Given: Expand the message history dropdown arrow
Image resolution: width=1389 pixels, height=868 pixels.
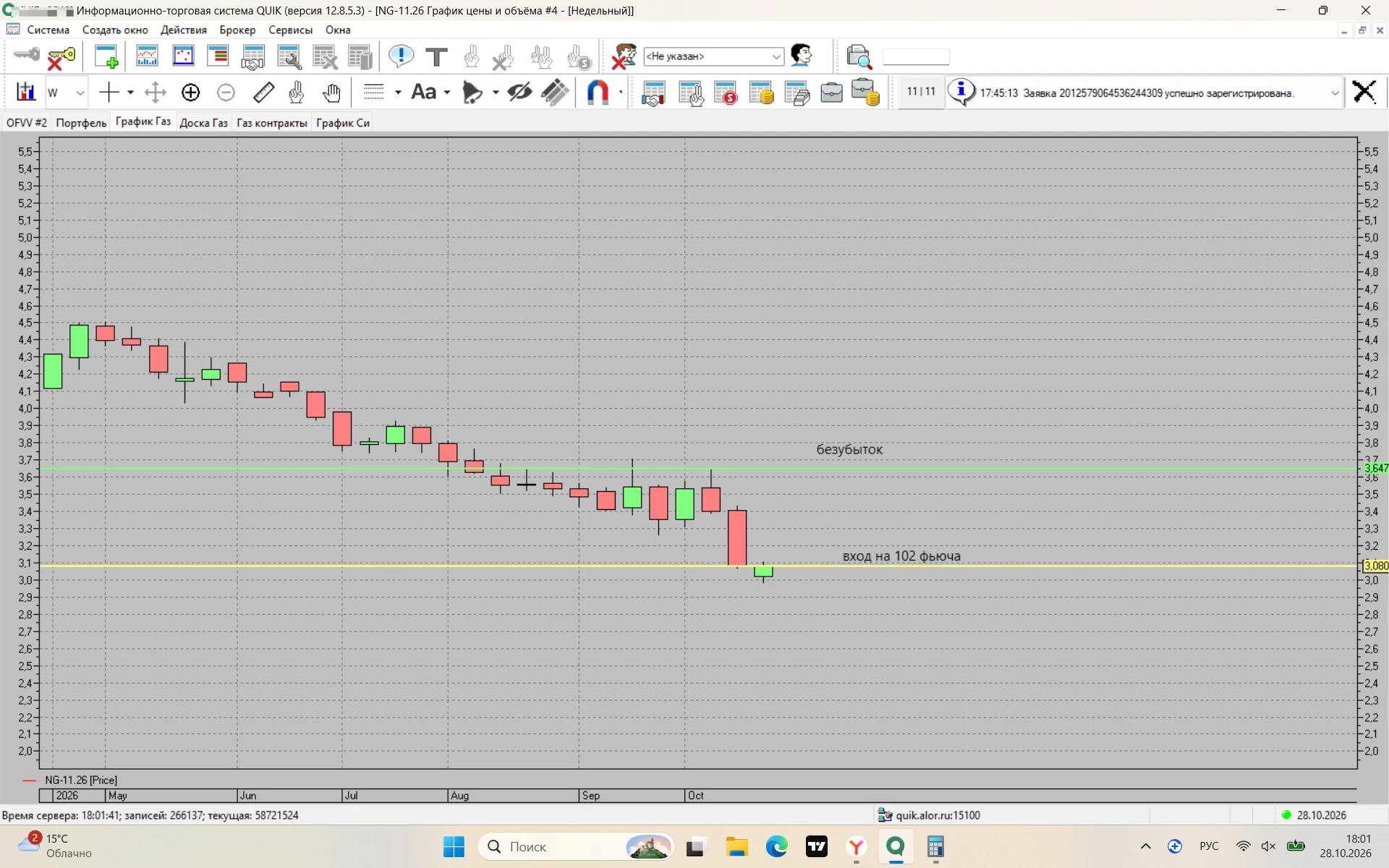Looking at the screenshot, I should point(1335,93).
